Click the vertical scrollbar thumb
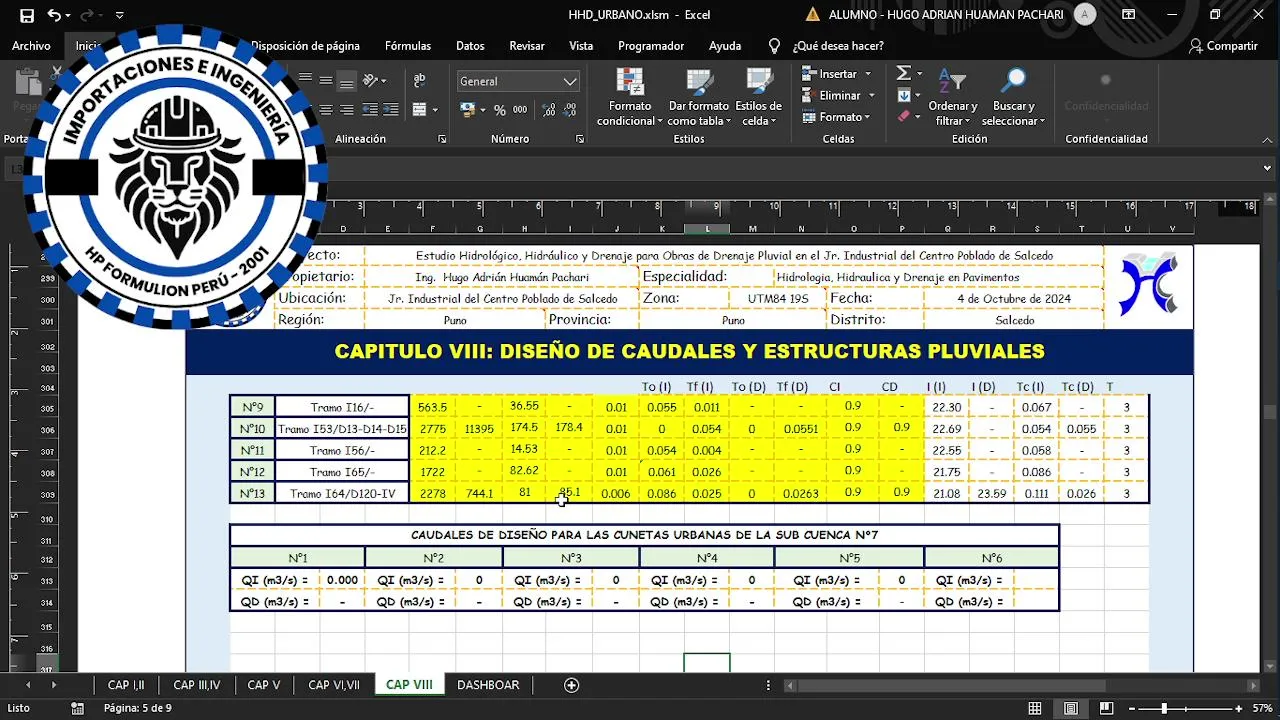1280x720 pixels. (1270, 412)
